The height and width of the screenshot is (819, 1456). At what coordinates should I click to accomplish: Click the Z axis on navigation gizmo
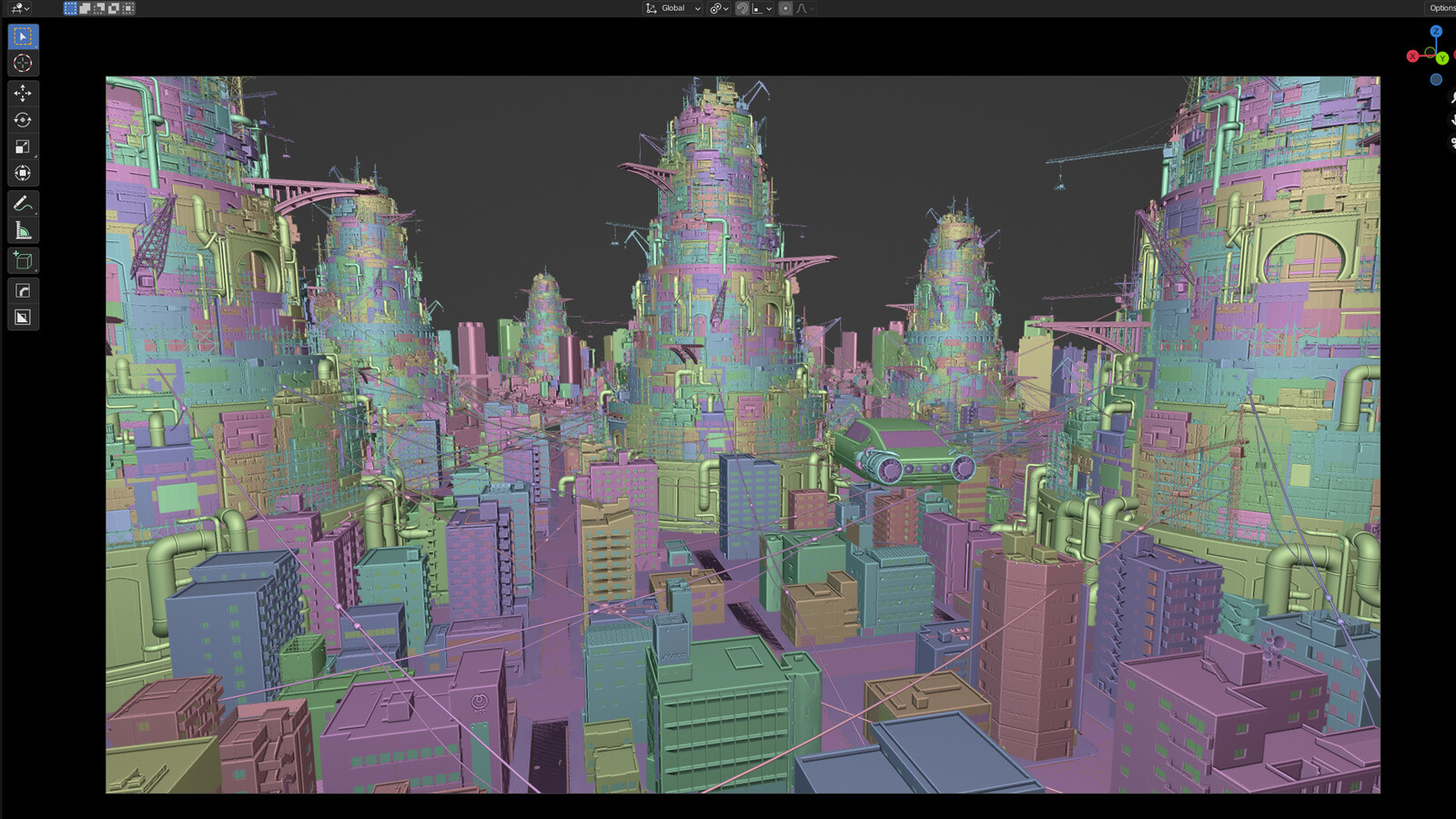click(1436, 31)
